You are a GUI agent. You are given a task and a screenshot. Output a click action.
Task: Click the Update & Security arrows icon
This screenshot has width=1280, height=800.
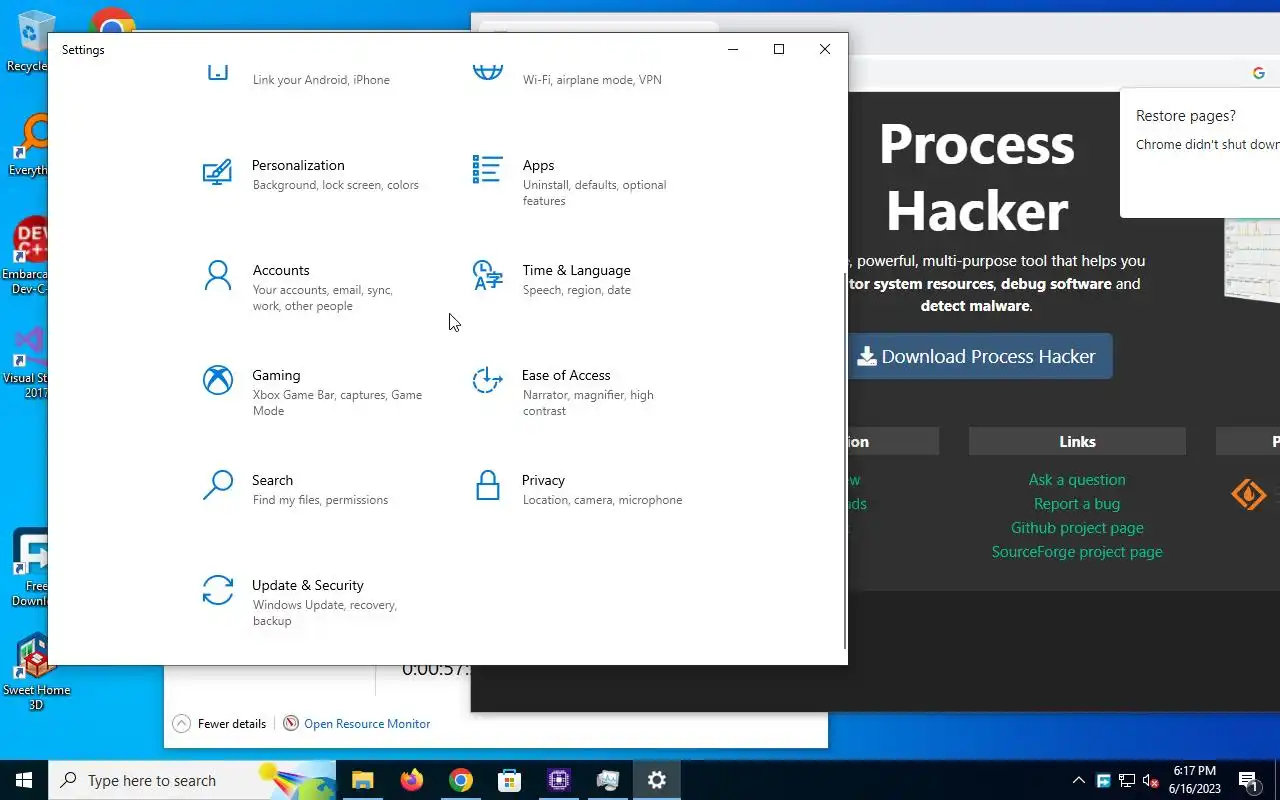tap(217, 590)
